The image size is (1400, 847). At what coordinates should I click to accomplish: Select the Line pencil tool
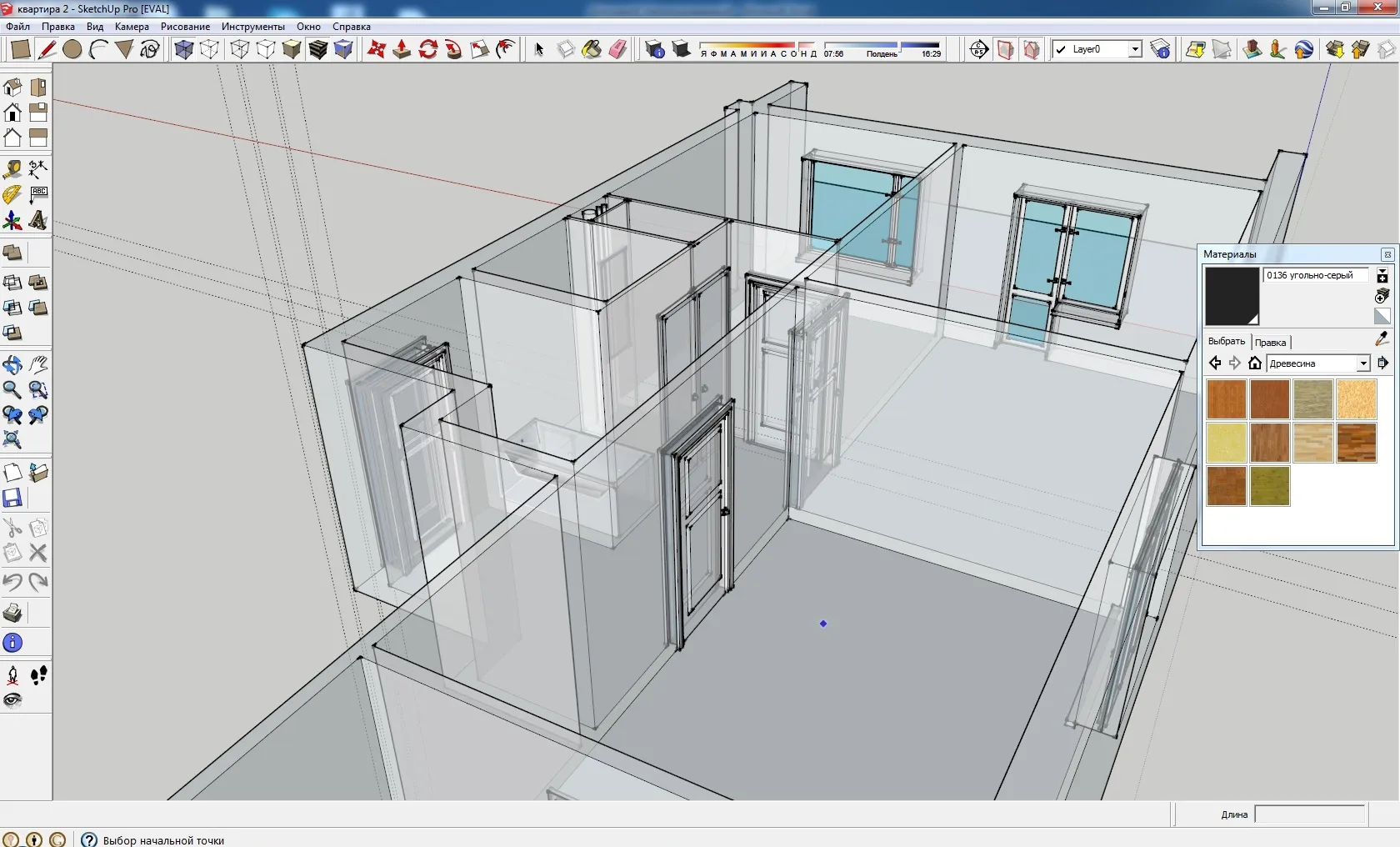(47, 50)
